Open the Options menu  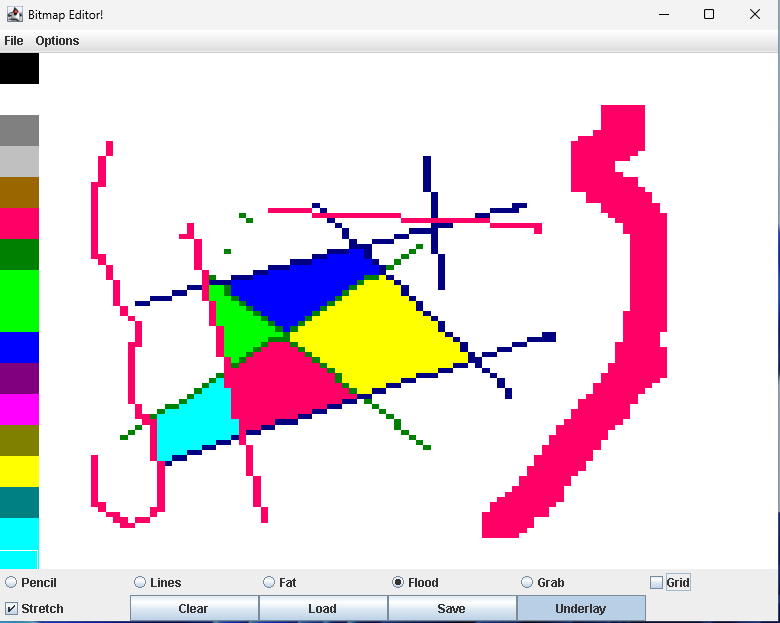tap(57, 41)
